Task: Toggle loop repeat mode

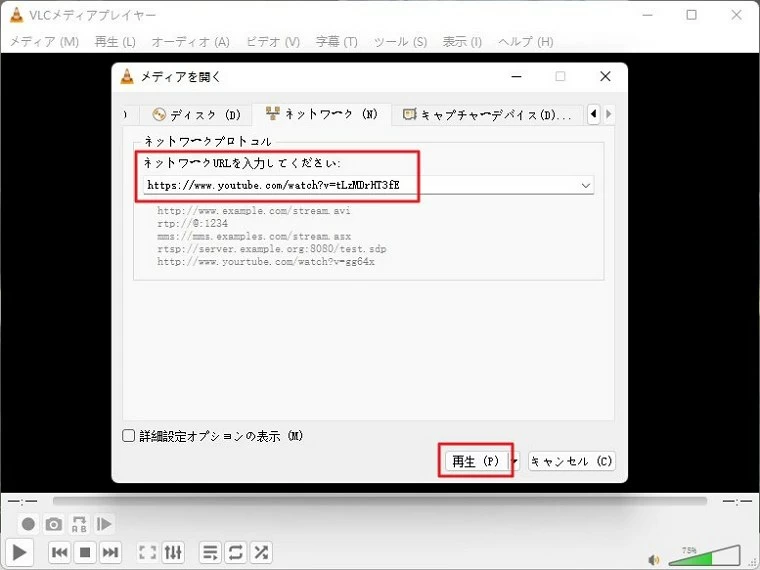Action: point(236,552)
